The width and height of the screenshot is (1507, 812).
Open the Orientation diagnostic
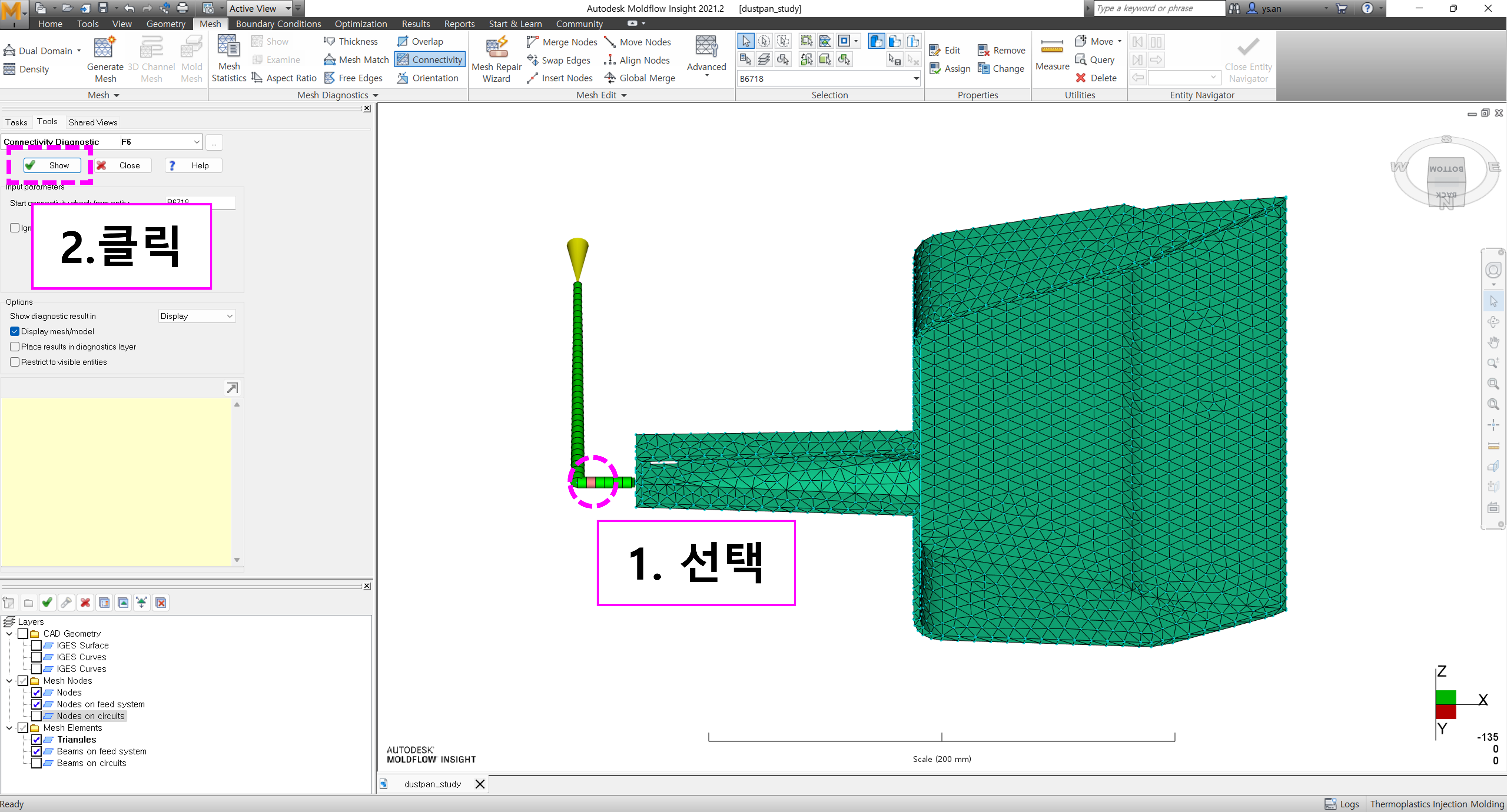pyautogui.click(x=428, y=78)
